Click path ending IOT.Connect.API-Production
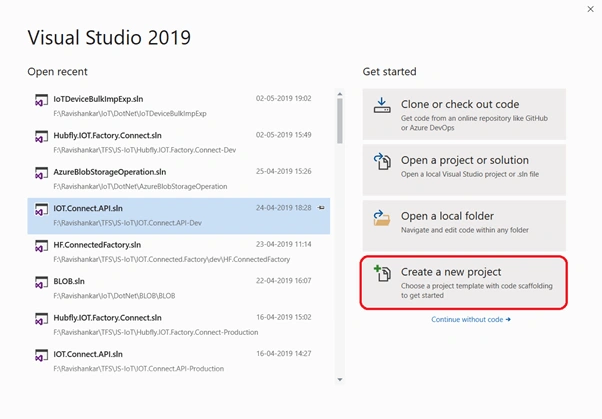 (139, 369)
